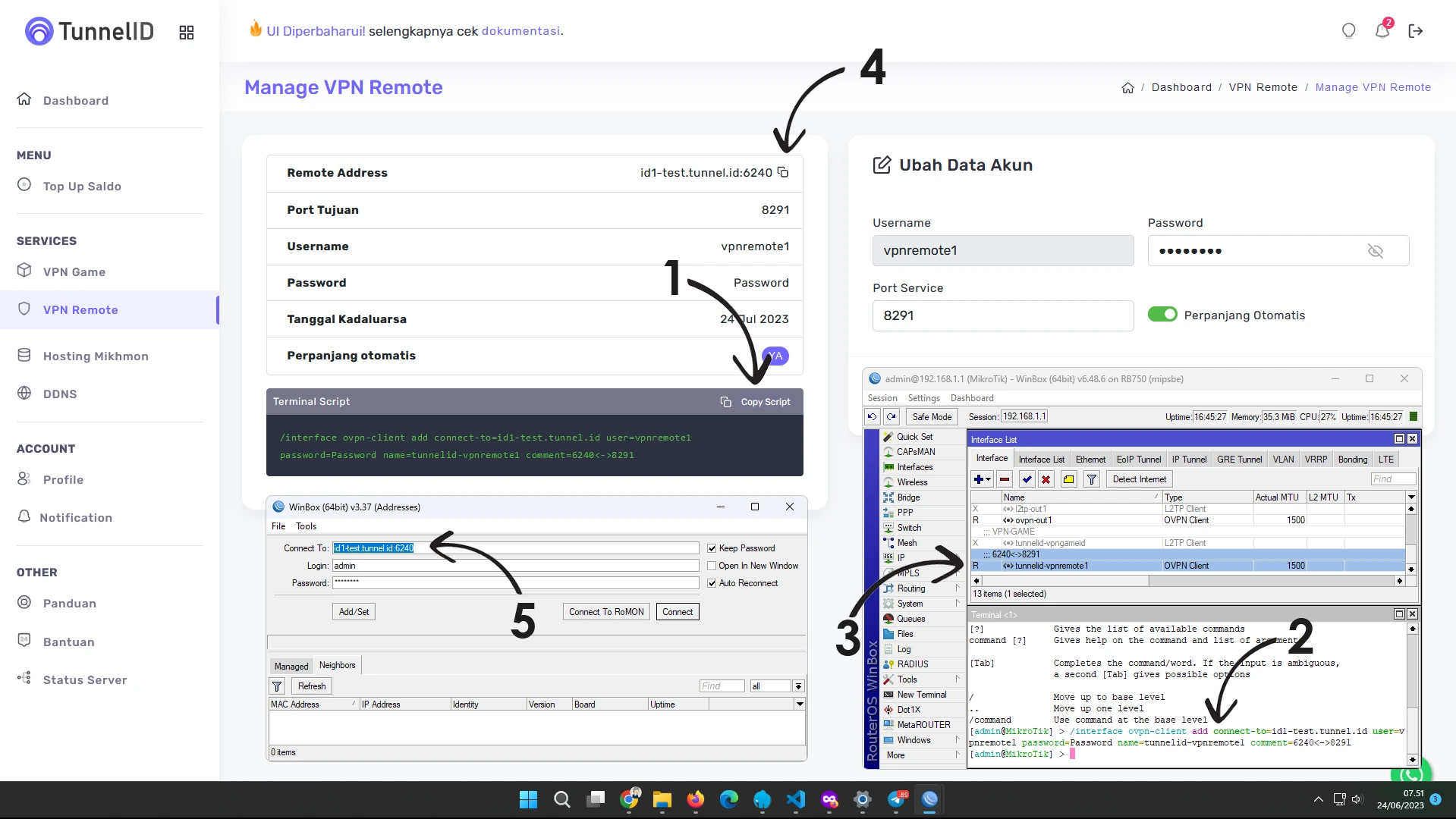The image size is (1456, 819).
Task: Show password using the crossed-eye icon
Action: pos(1375,251)
